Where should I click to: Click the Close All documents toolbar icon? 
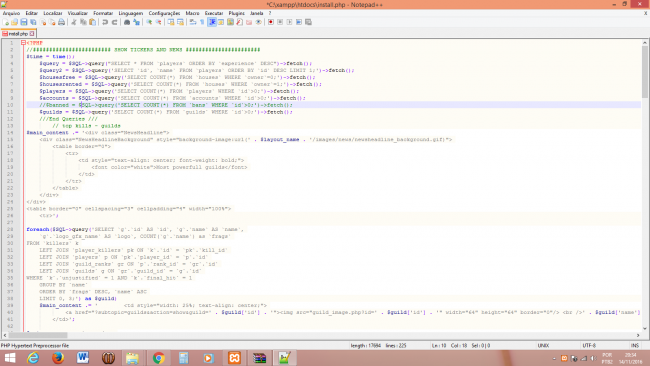point(52,22)
